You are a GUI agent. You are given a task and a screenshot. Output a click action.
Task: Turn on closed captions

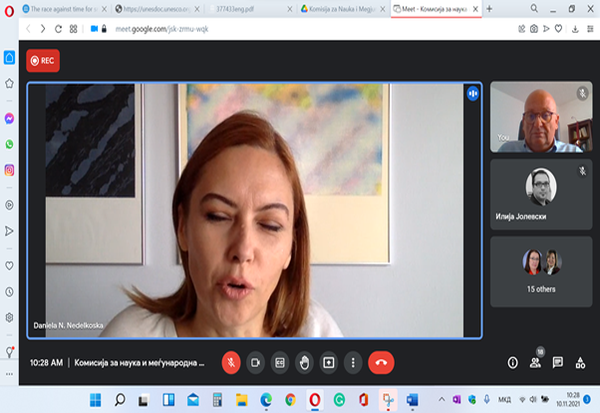pos(280,362)
